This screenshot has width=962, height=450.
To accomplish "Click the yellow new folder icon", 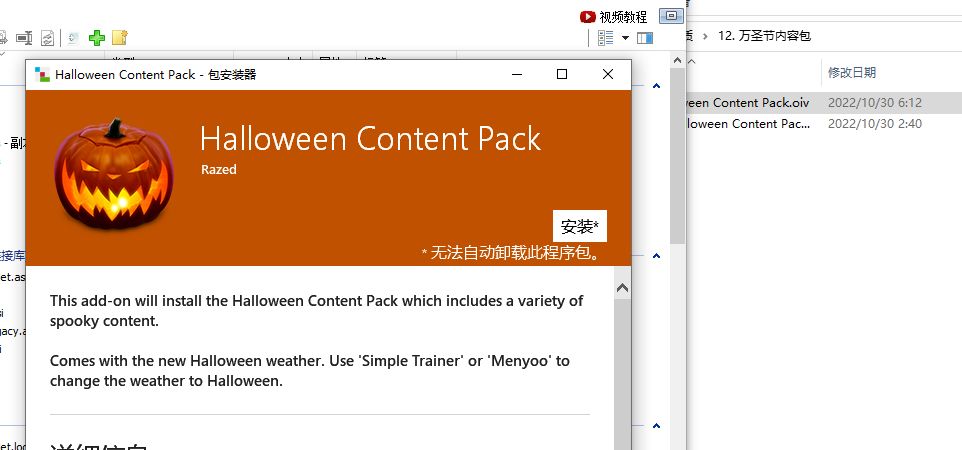I will pyautogui.click(x=120, y=38).
